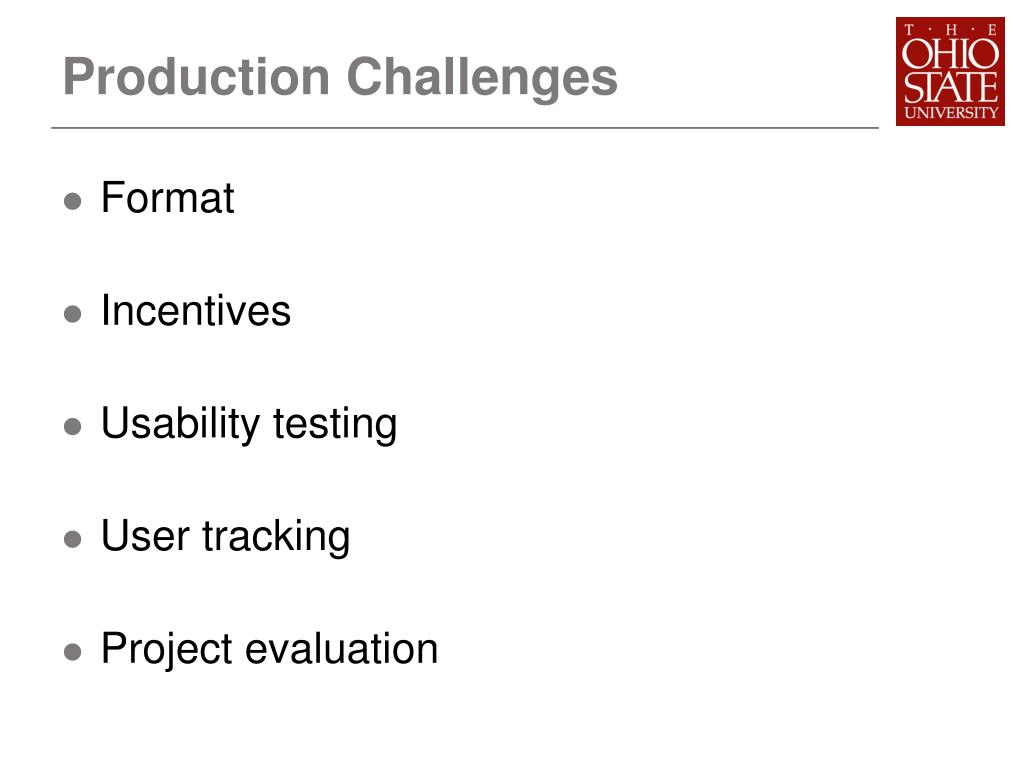This screenshot has height=768, width=1024.
Task: Click the bullet dot beside "User tracking"
Action: coord(72,540)
